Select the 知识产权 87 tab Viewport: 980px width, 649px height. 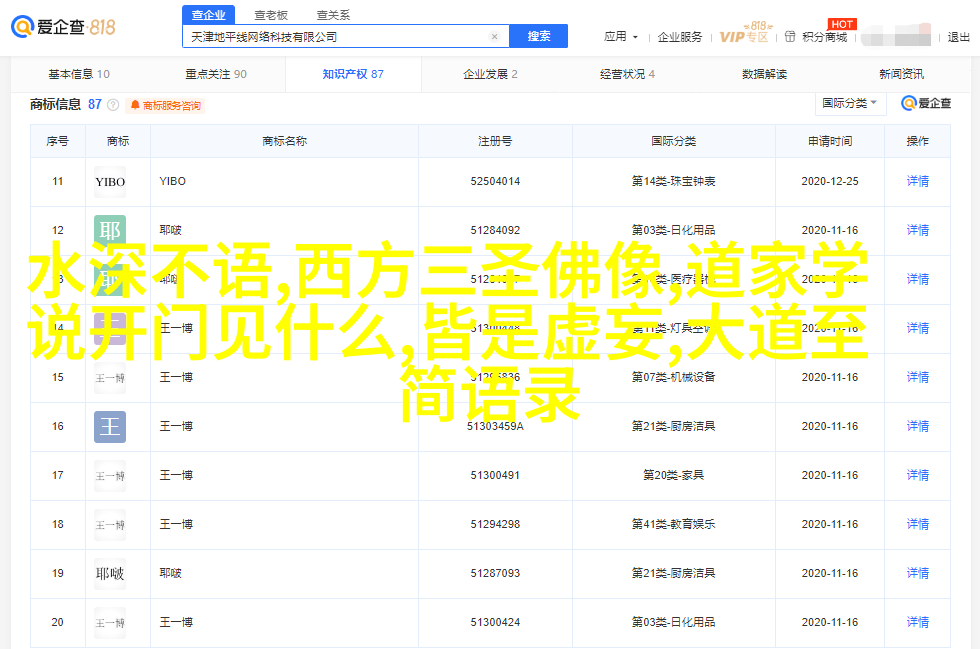pos(353,74)
